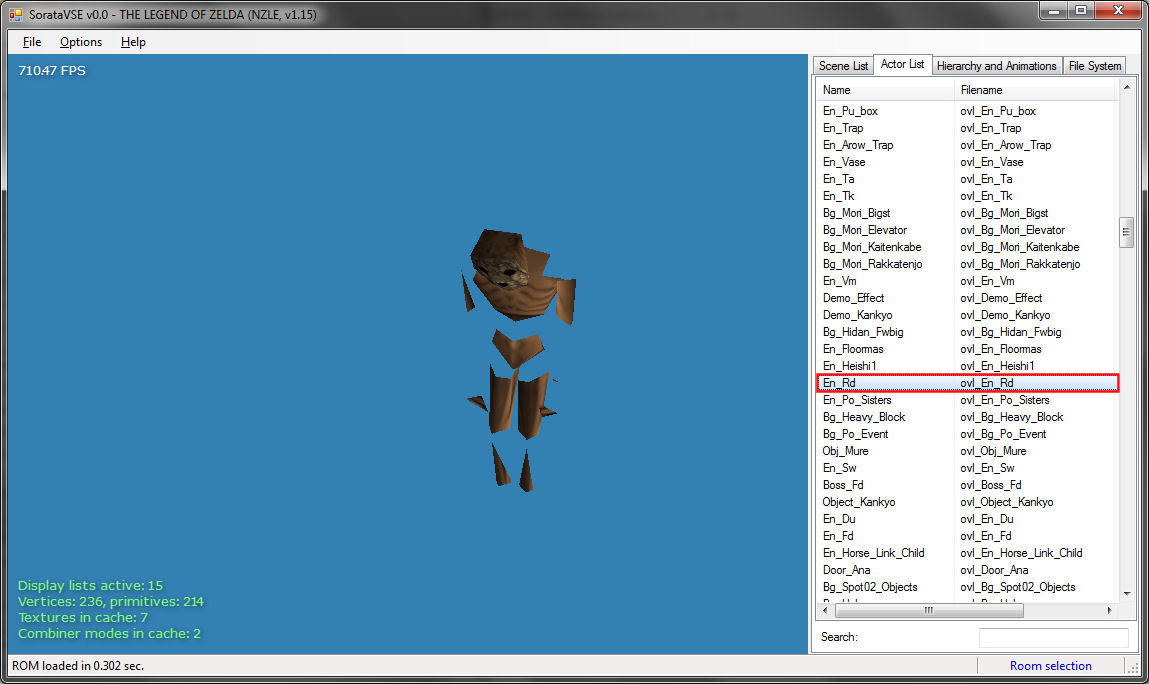Select the highlighted En_Rd actor row

click(967, 383)
